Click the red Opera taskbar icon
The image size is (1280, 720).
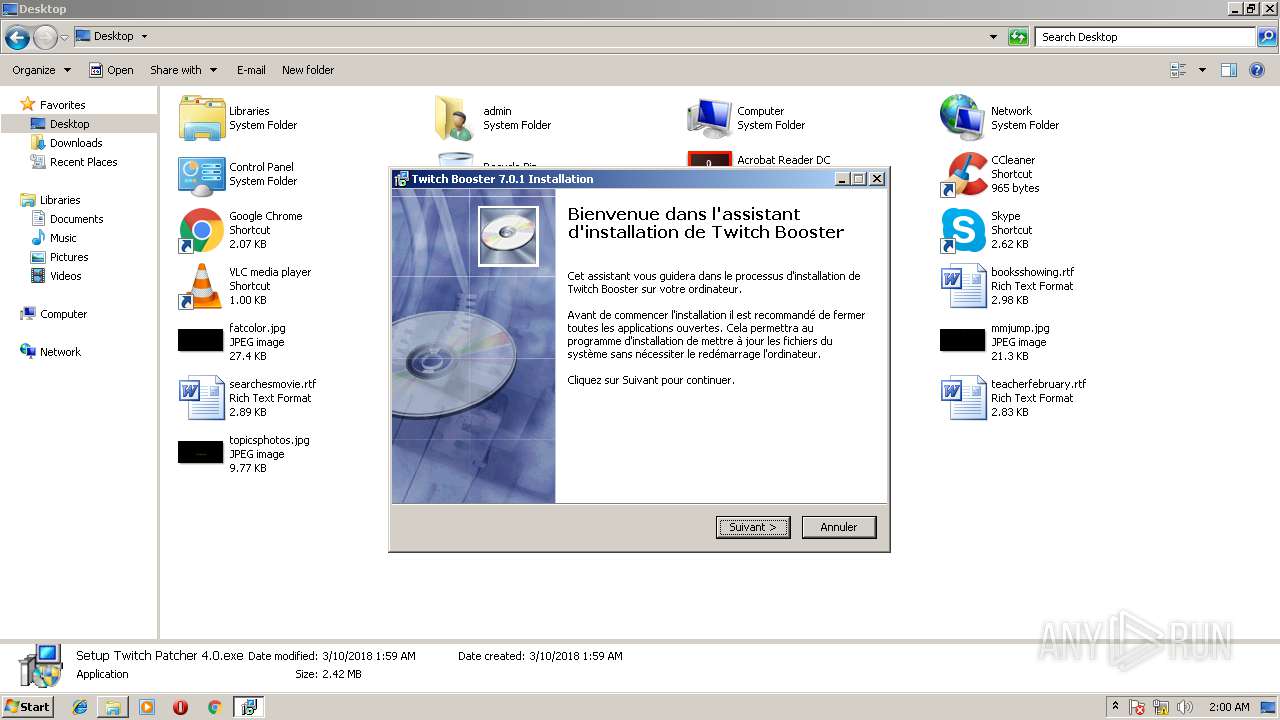tap(180, 707)
